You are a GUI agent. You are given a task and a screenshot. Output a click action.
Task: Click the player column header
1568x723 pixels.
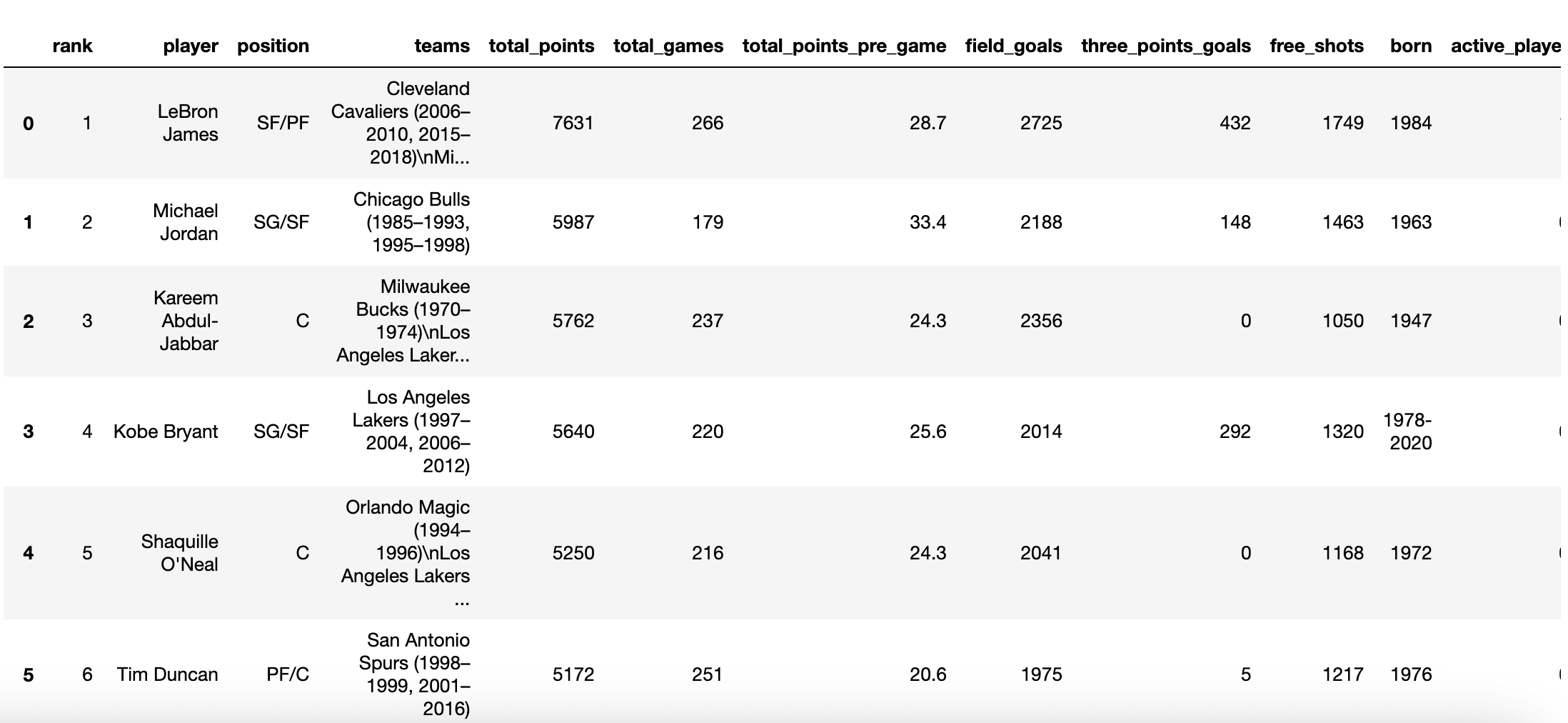pyautogui.click(x=190, y=46)
